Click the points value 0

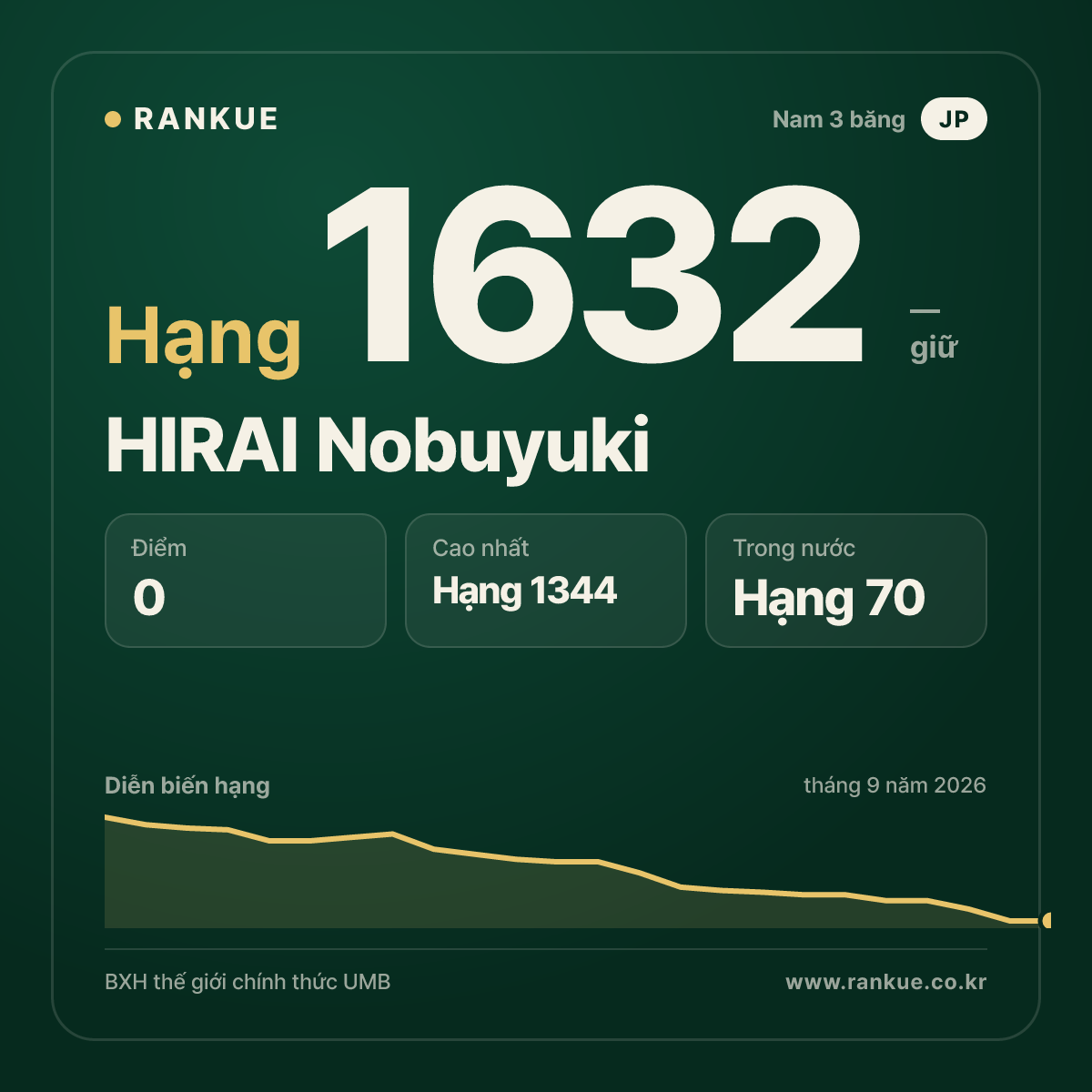pos(149,598)
